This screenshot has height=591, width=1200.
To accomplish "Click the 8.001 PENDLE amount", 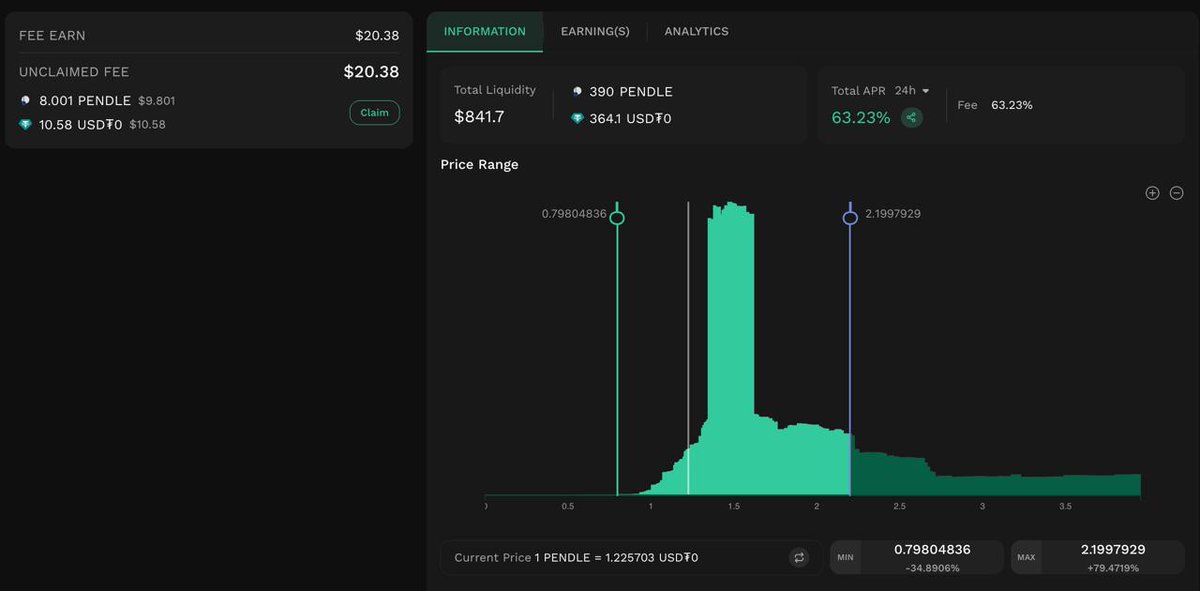I will pyautogui.click(x=85, y=101).
